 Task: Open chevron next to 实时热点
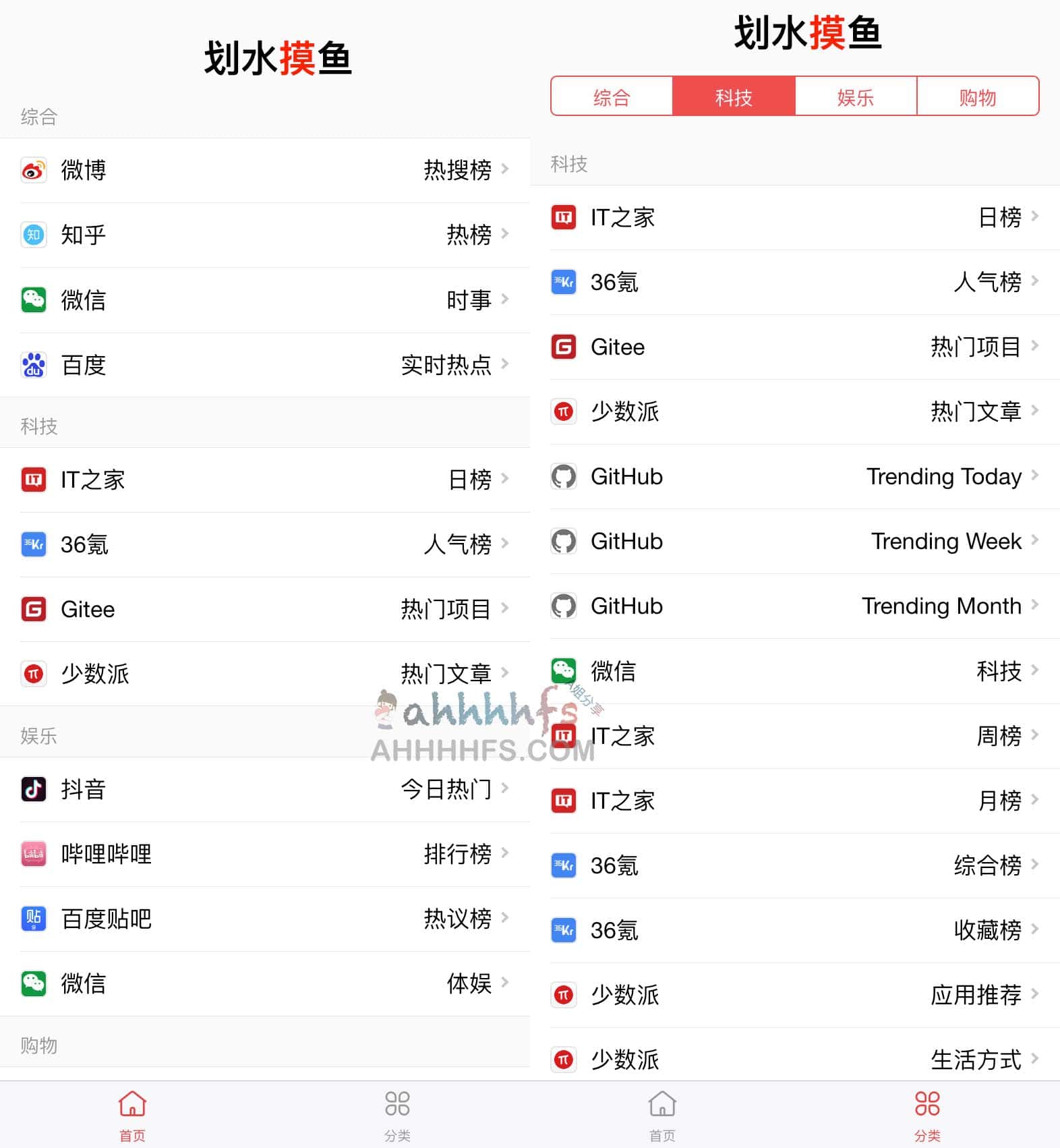pos(505,364)
